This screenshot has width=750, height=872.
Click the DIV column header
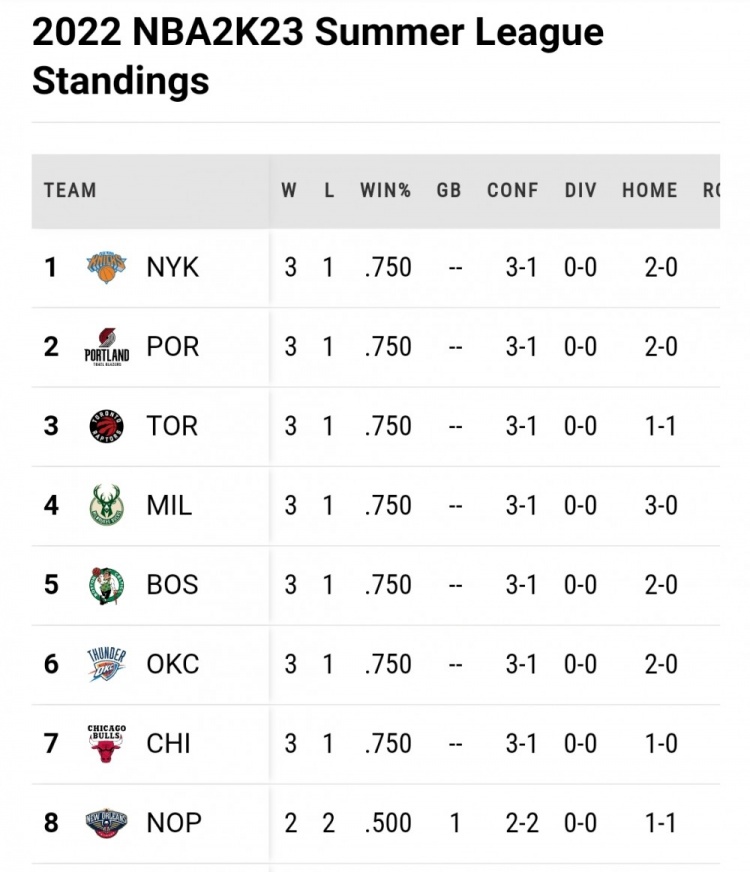580,190
